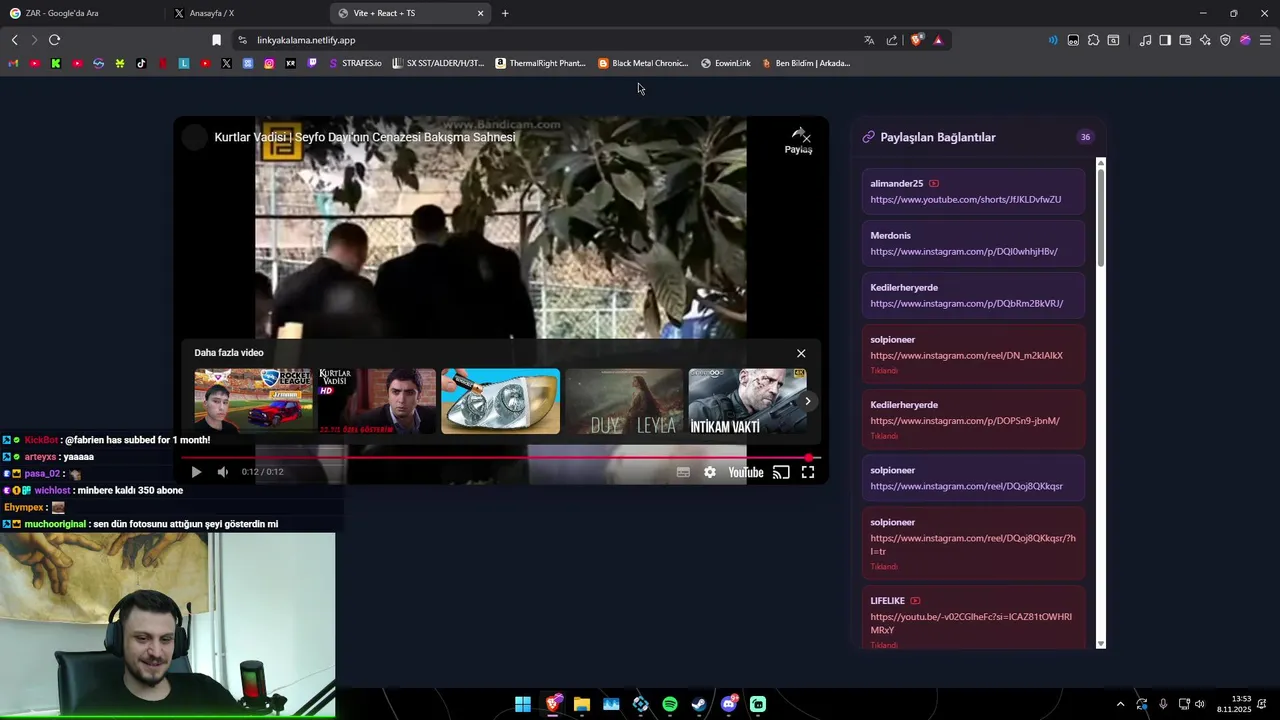Open File Explorer from the taskbar
This screenshot has width=1280, height=720.
point(582,704)
